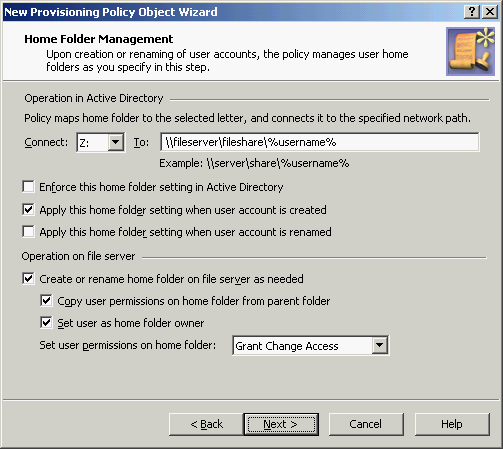The image size is (503, 449).
Task: Toggle Apply setting when user account is created
Action: point(28,210)
